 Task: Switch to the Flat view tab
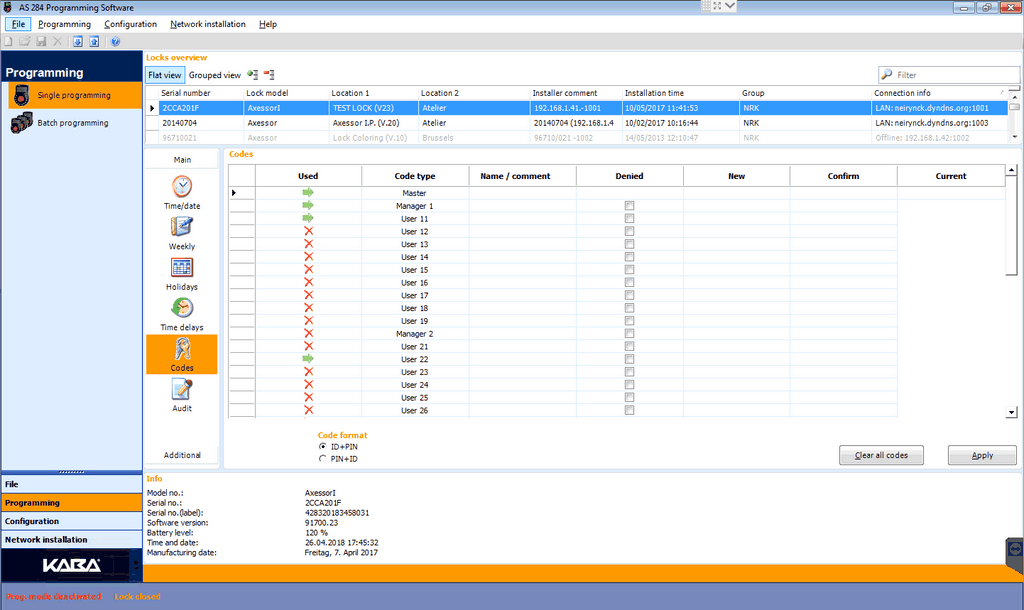pyautogui.click(x=165, y=75)
